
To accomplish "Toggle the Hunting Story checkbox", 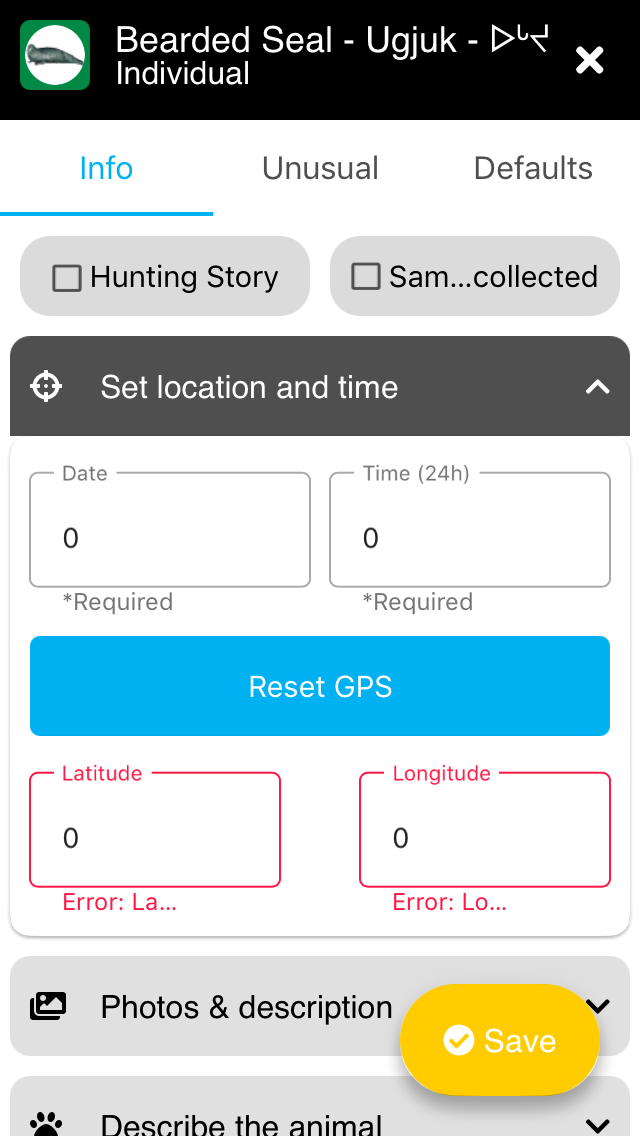I will point(67,277).
